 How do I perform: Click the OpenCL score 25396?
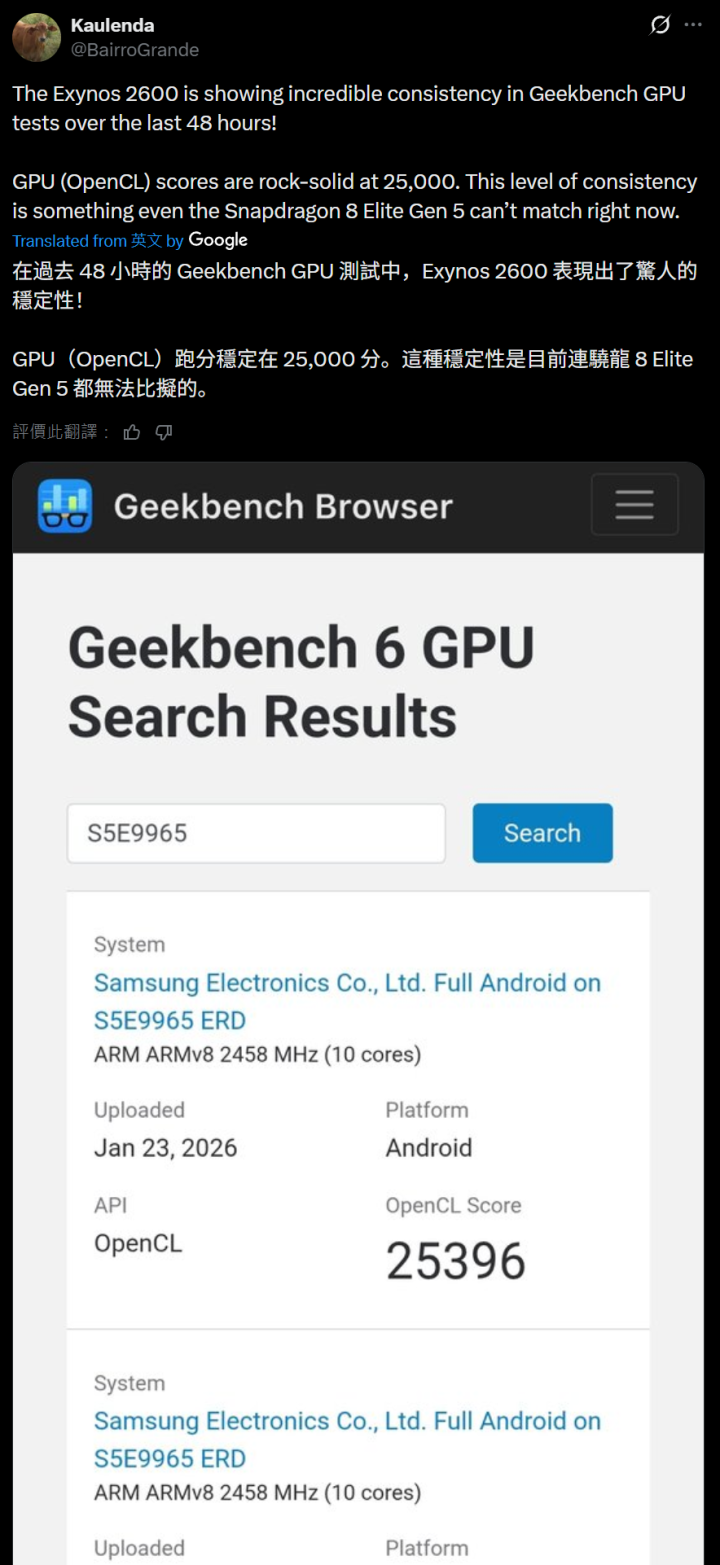tap(455, 1261)
